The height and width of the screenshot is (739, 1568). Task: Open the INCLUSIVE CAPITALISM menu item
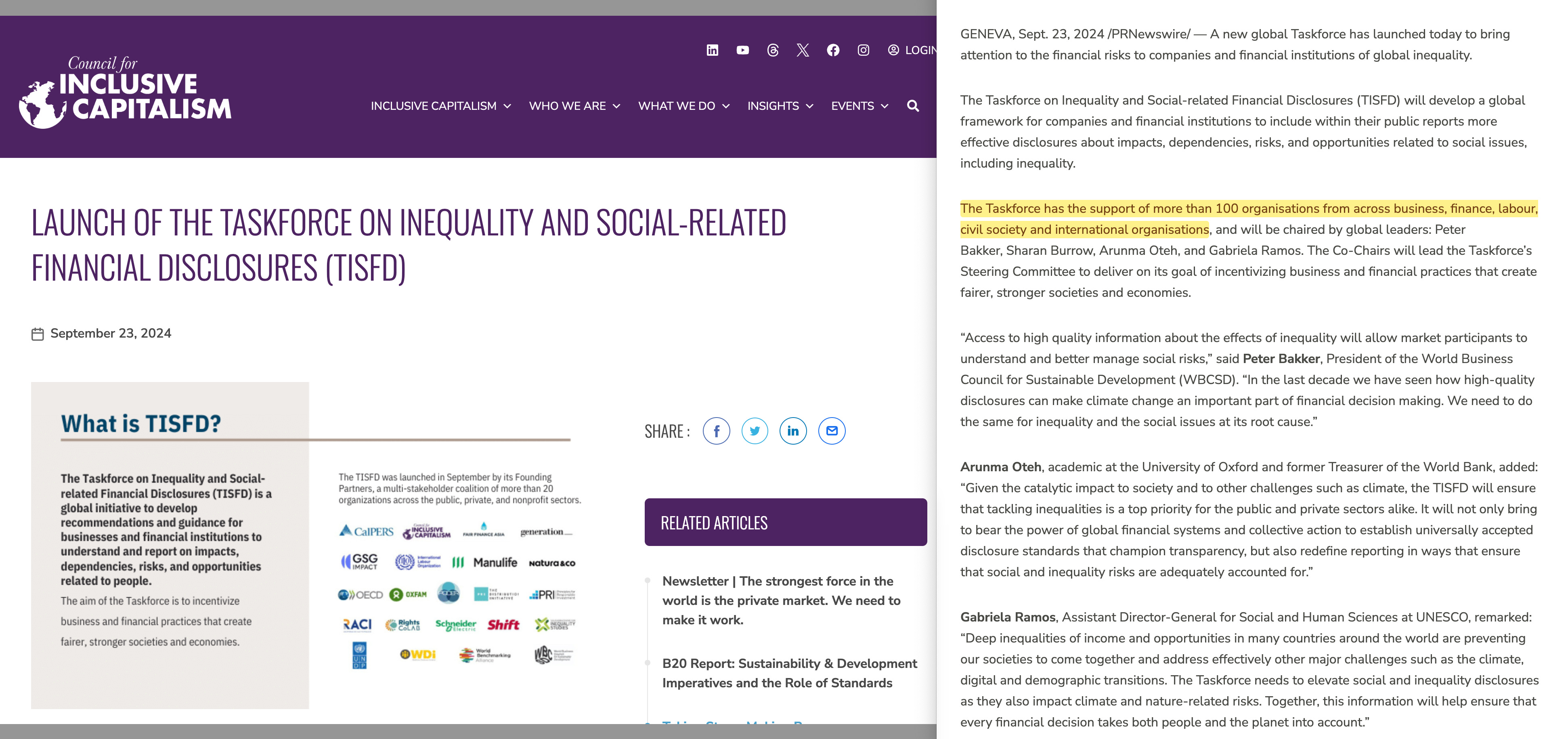tap(434, 106)
